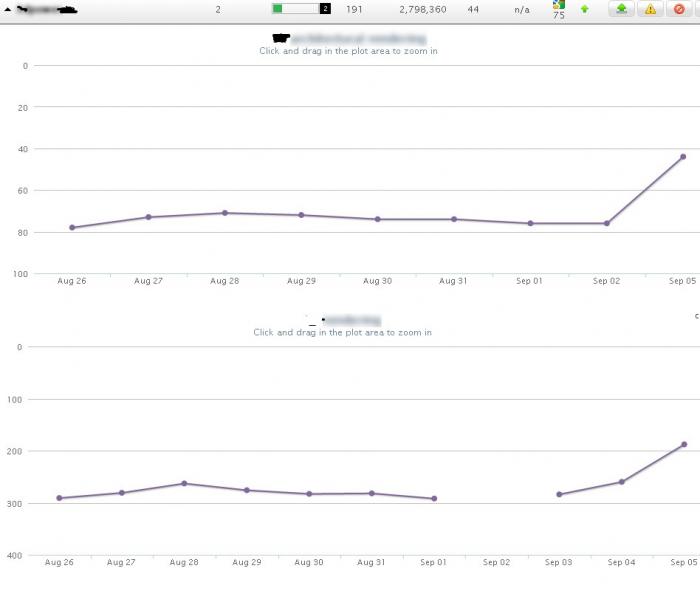Select the value 2,798,360
Image resolution: width=700 pixels, height=591 pixels.
[423, 9]
